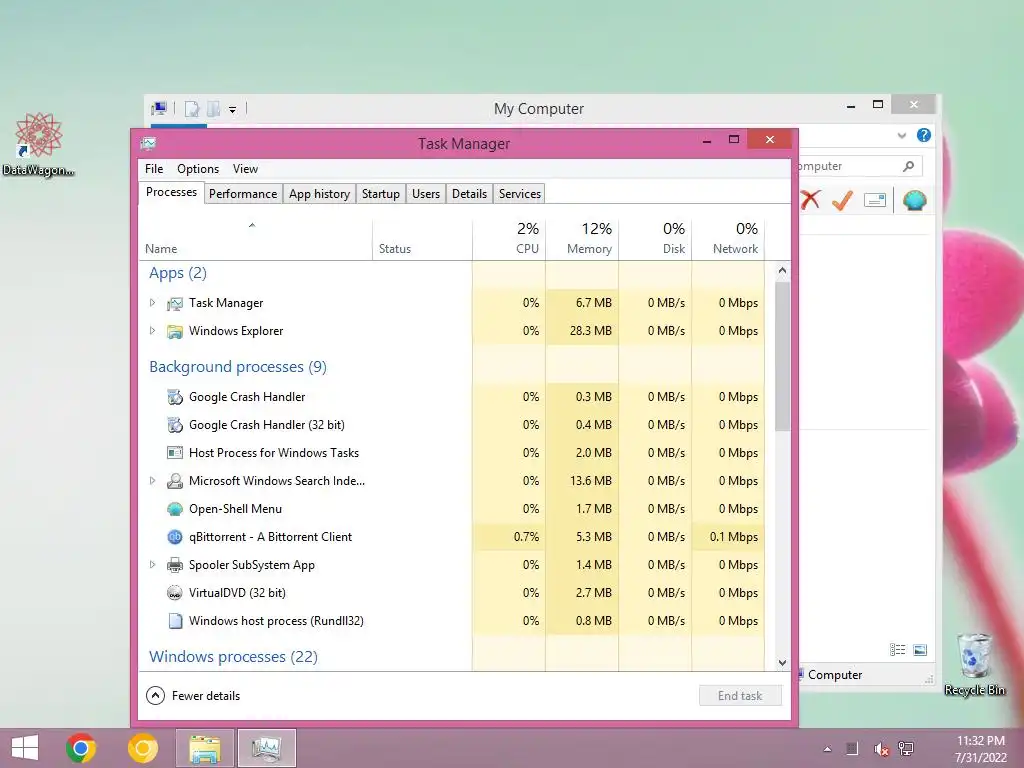Switch My Computer to large icons view
Image resolution: width=1024 pixels, height=768 pixels.
(x=920, y=650)
